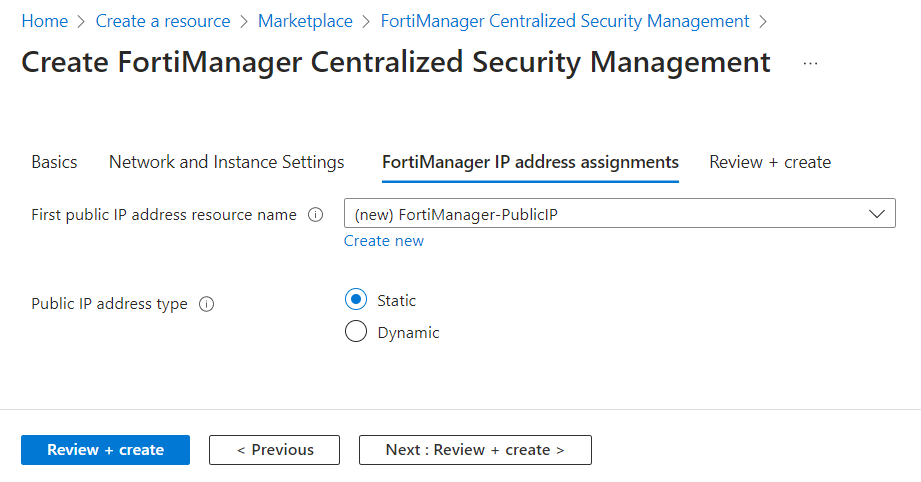The height and width of the screenshot is (482, 921).
Task: Select the Dynamic radio button
Action: [356, 332]
